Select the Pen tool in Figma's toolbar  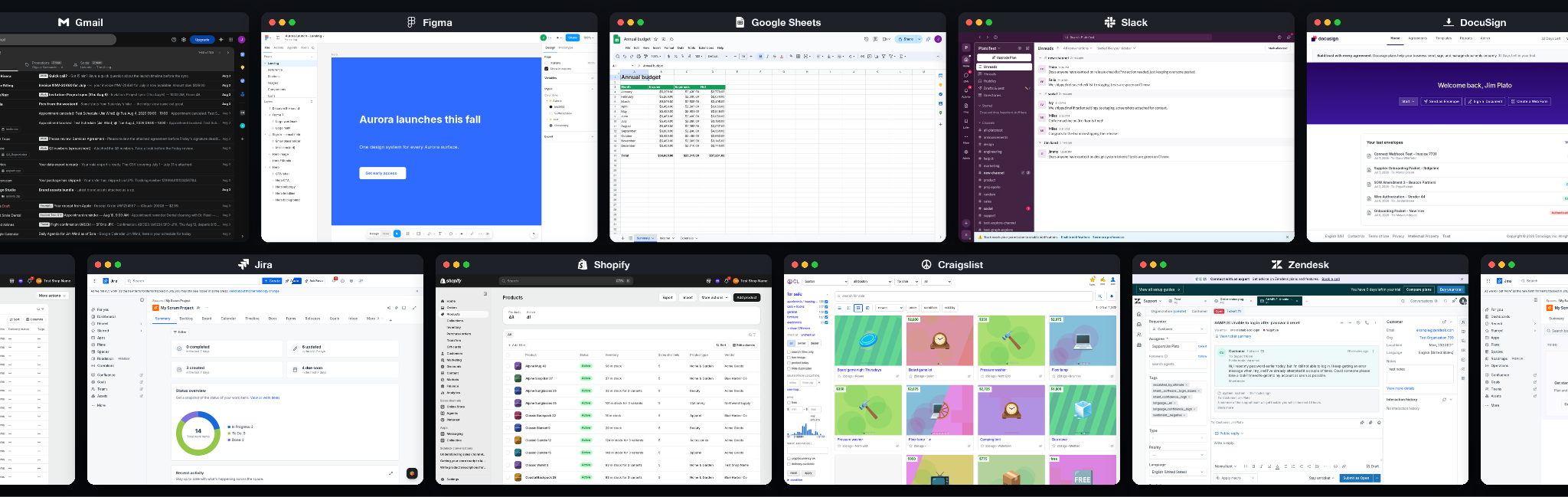(x=429, y=234)
